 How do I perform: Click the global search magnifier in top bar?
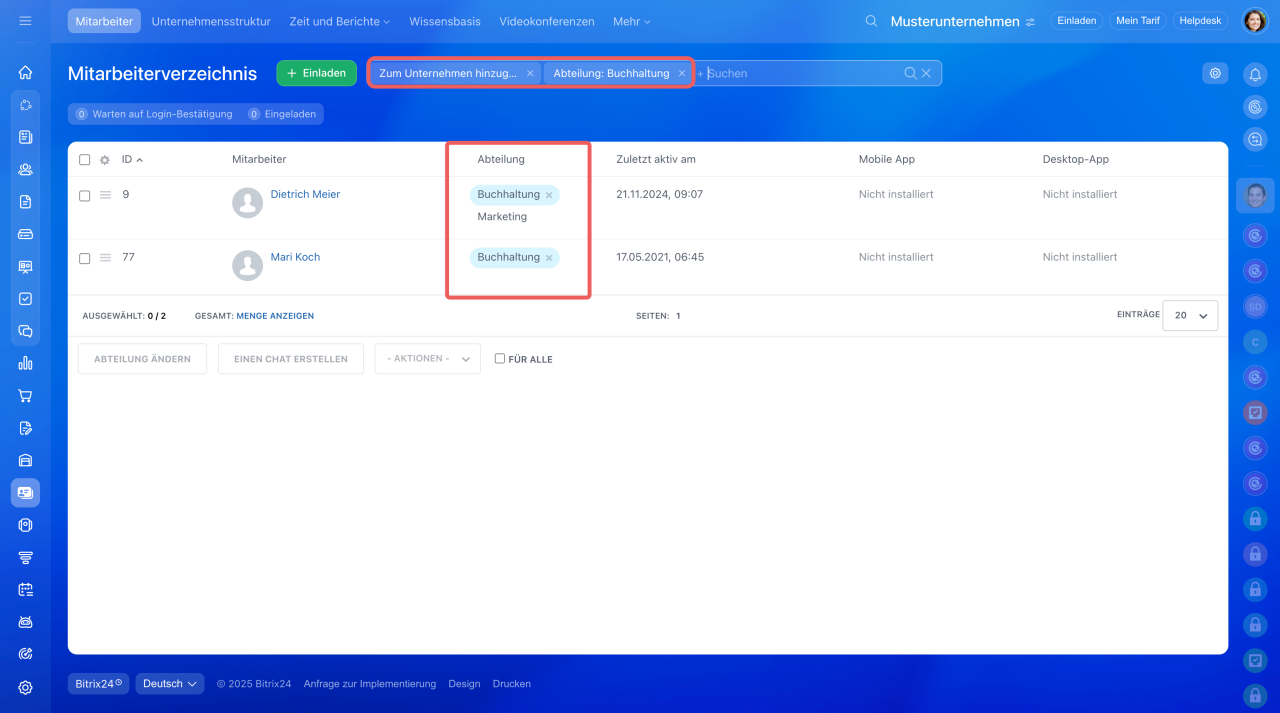coord(872,21)
